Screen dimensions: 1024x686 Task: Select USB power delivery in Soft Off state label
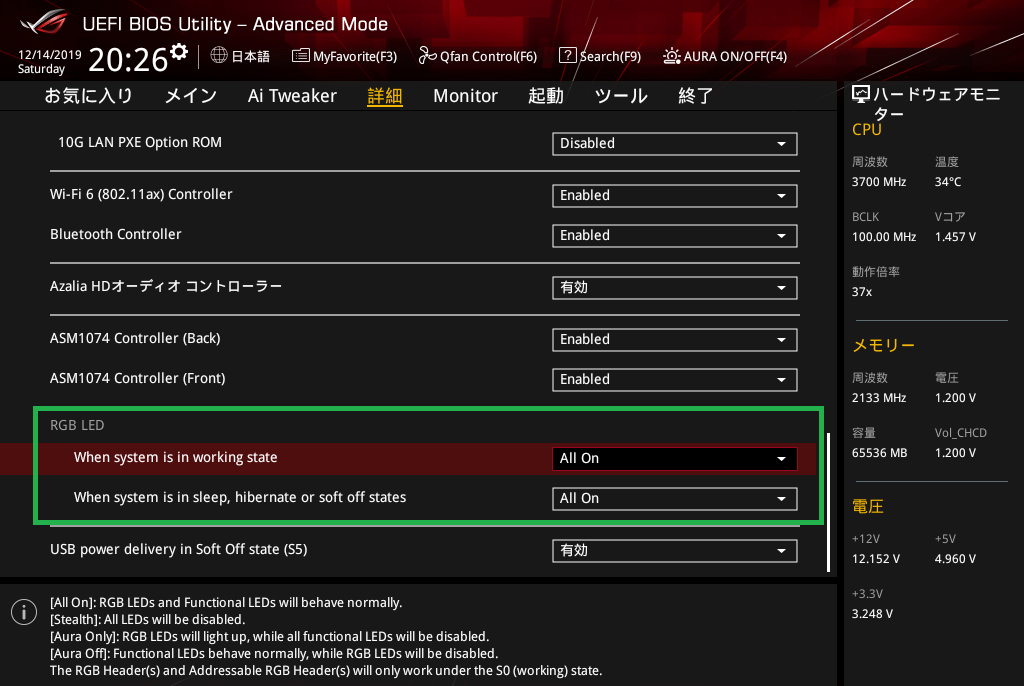179,549
